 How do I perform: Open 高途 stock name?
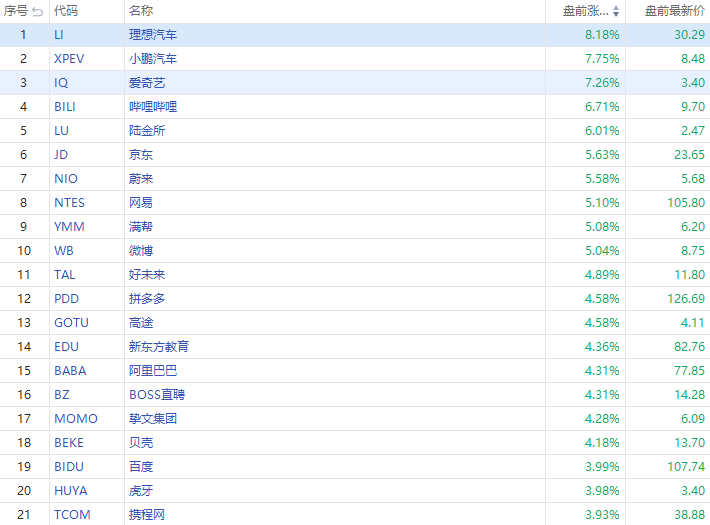[x=141, y=323]
